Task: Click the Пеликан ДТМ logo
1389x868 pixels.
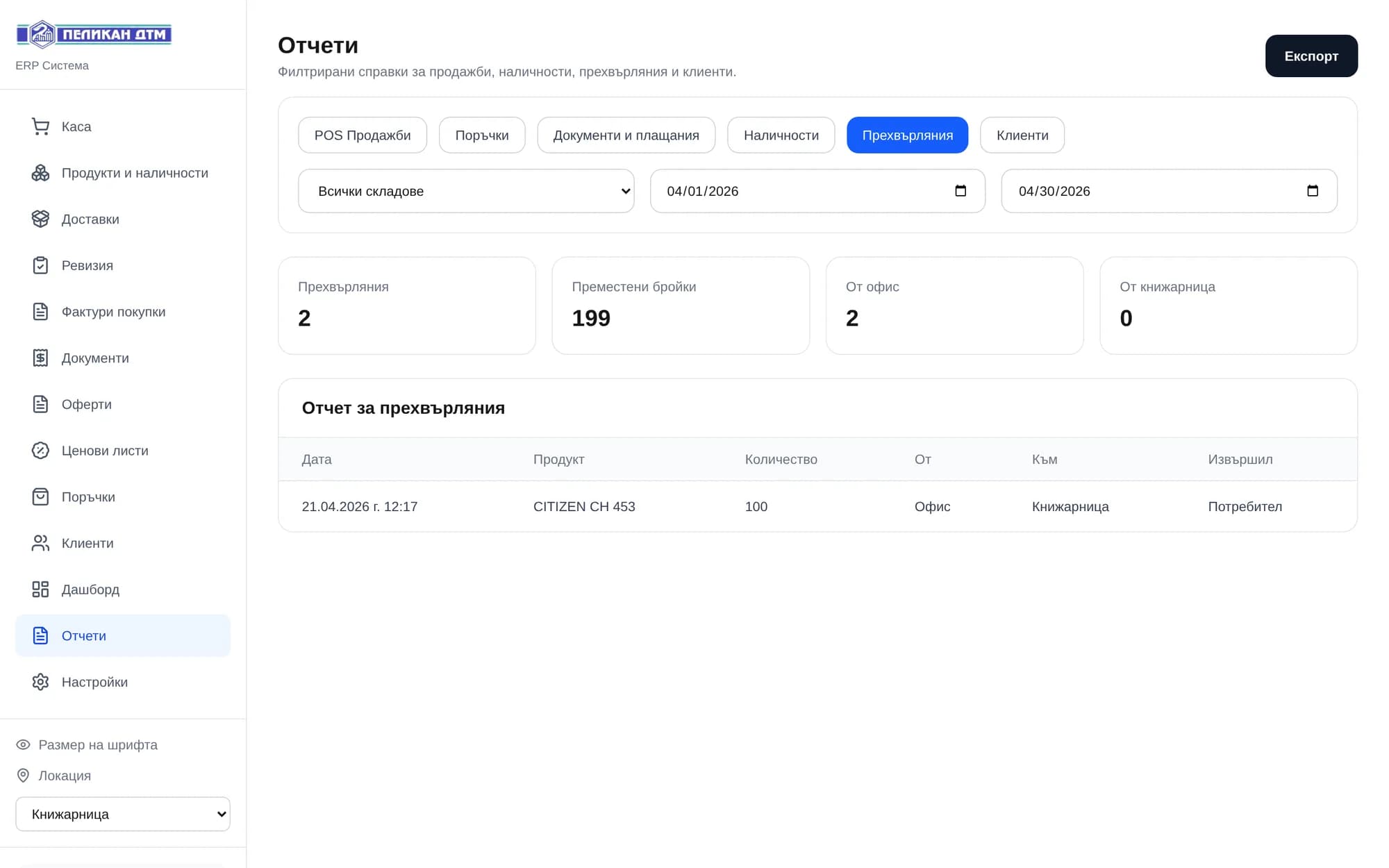Action: tap(94, 34)
